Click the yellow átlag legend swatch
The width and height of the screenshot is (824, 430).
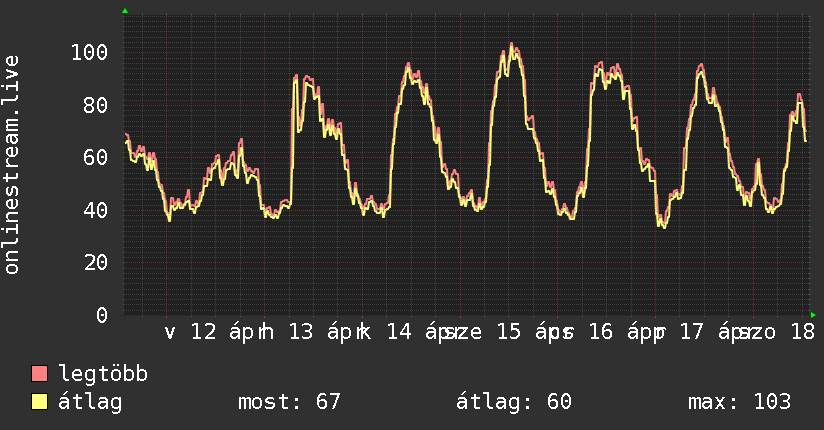(x=39, y=402)
